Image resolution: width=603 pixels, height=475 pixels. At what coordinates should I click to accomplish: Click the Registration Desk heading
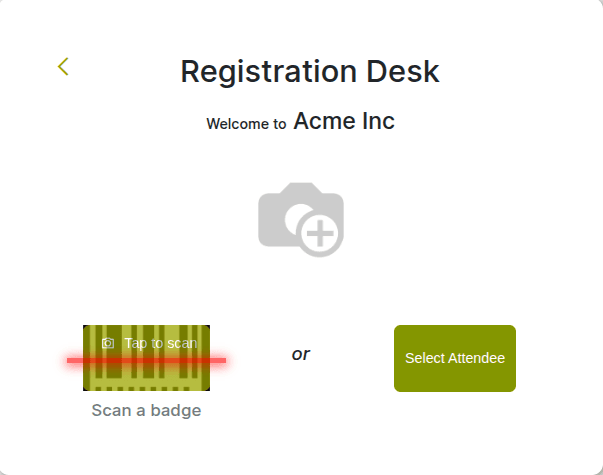pyautogui.click(x=310, y=72)
